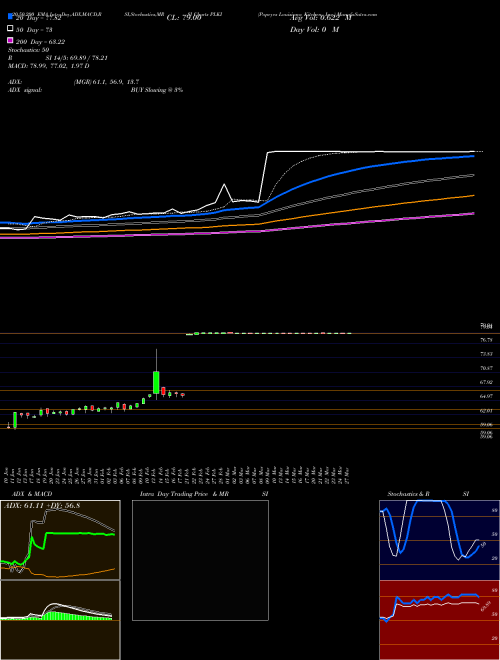The width and height of the screenshot is (500, 660).
Task: Click the 76.78 price axis label
Action: coord(486,339)
